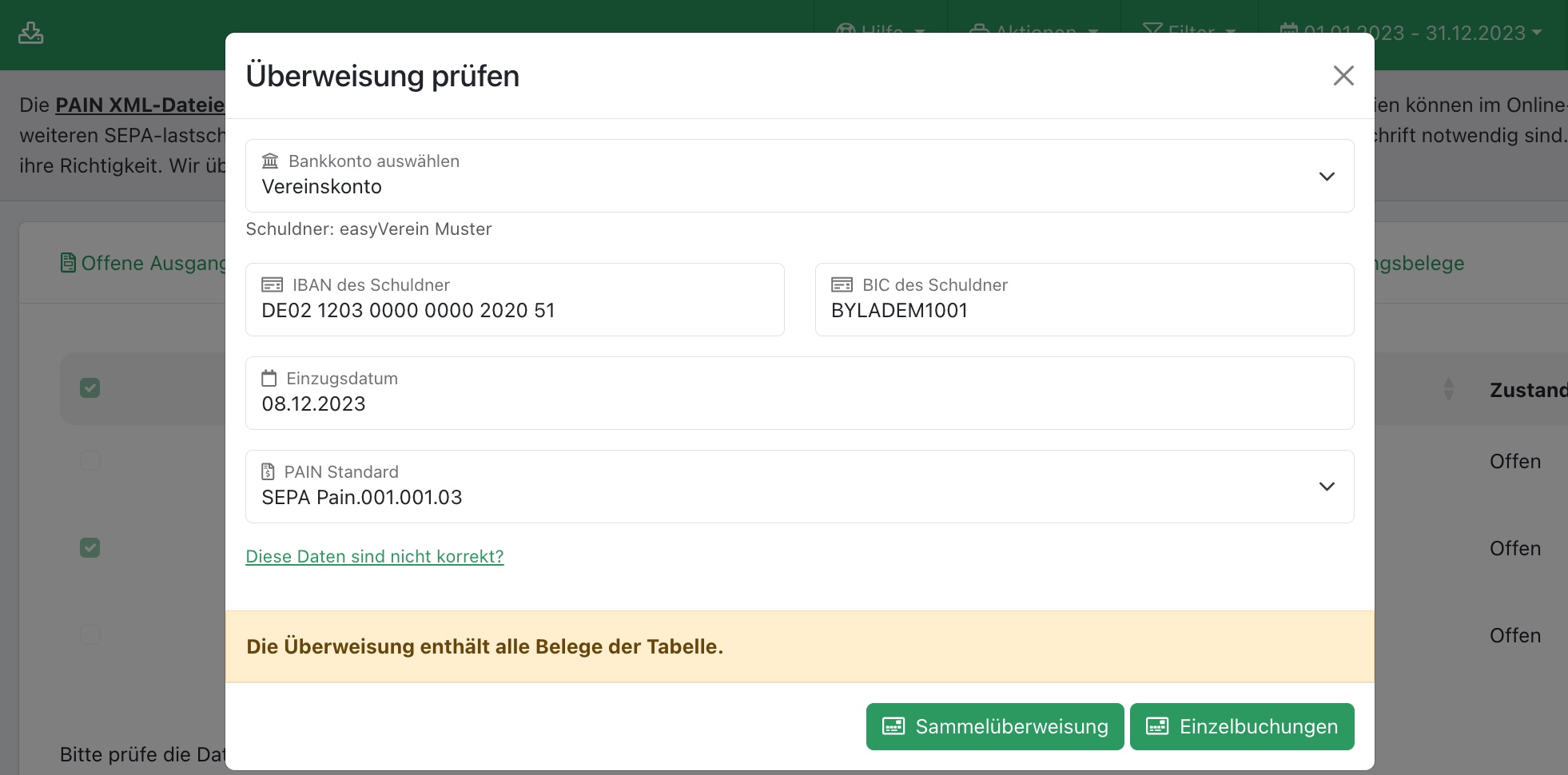The image size is (1568, 775).
Task: Open the Bankkonto auswählen dropdown
Action: coord(1326,177)
